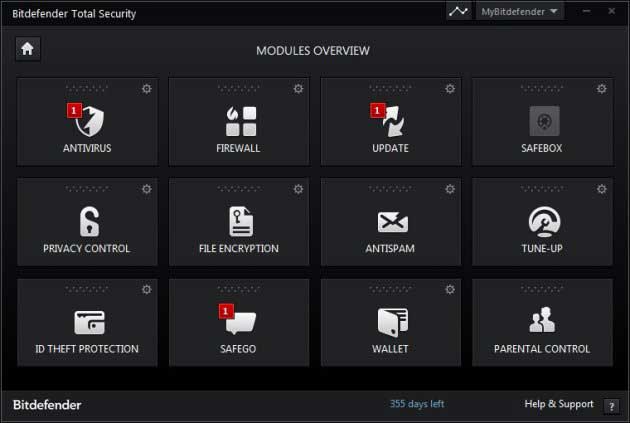The image size is (630, 423).
Task: Open the Antivirus tile settings gear
Action: pos(147,89)
